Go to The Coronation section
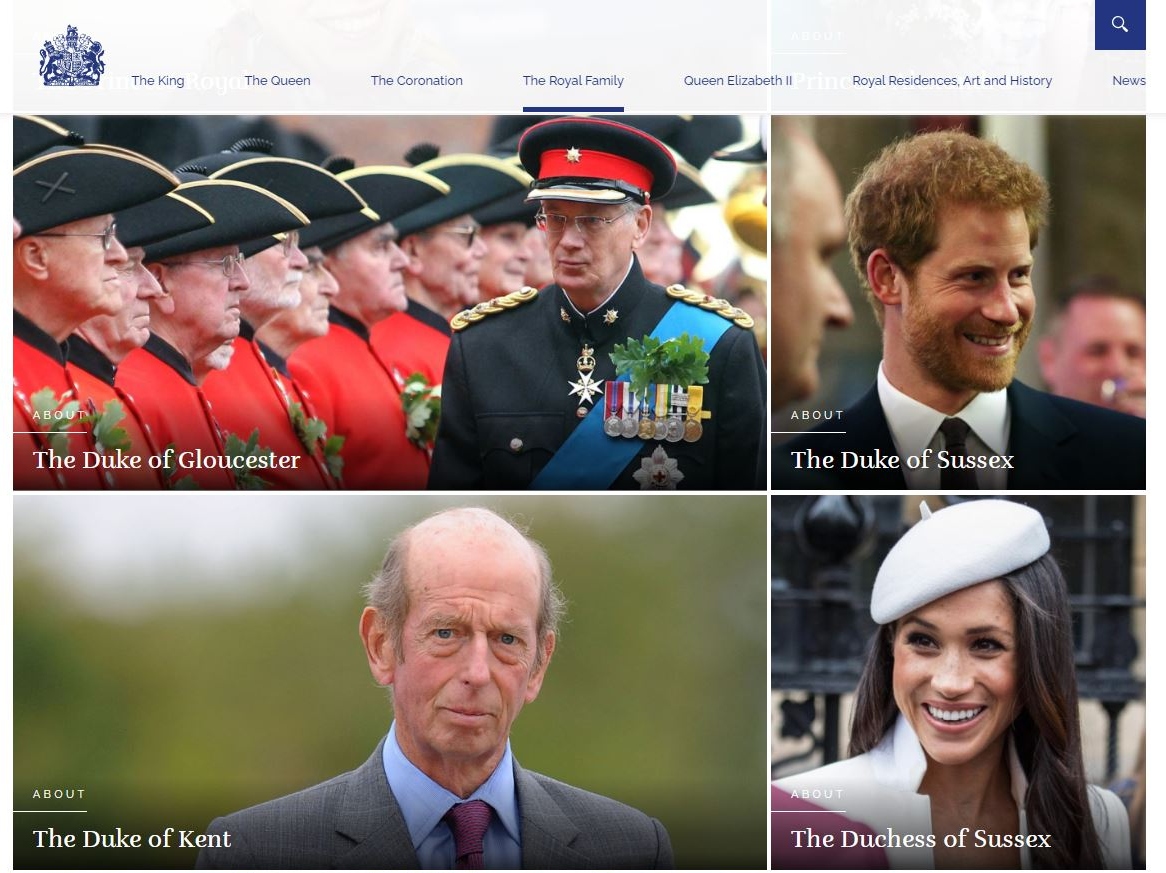 pos(416,80)
